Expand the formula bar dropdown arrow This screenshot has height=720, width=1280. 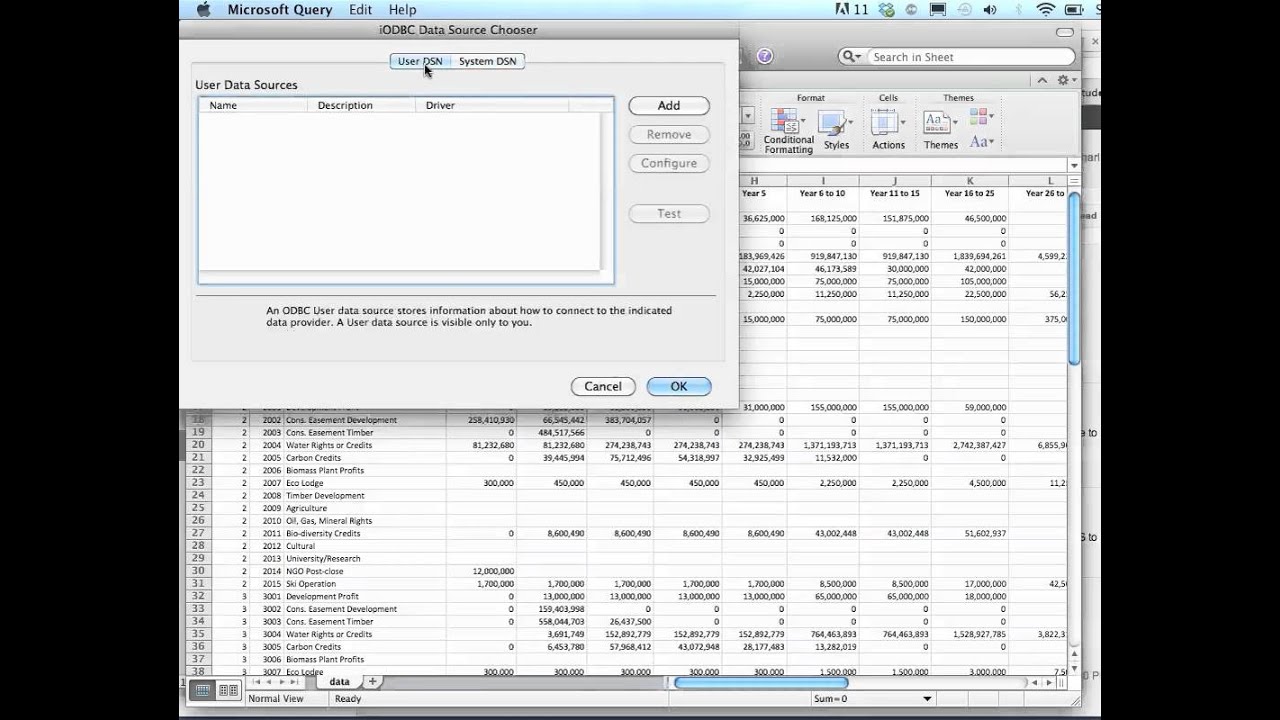pyautogui.click(x=1074, y=165)
